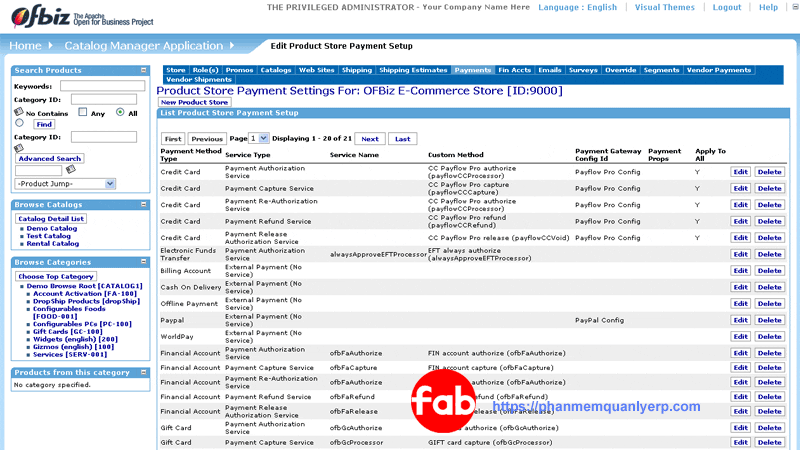Delete the Offline Payment row
Screen dimensions: 800x450
tap(769, 303)
